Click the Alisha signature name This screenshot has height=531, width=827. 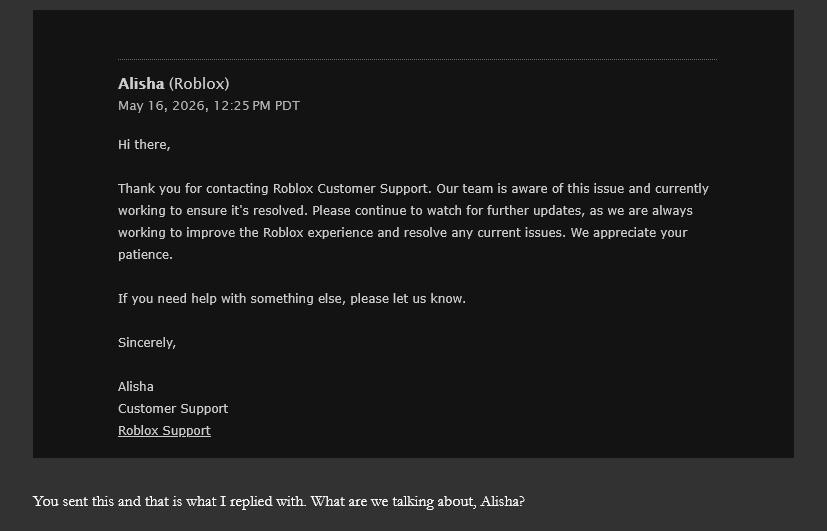136,387
